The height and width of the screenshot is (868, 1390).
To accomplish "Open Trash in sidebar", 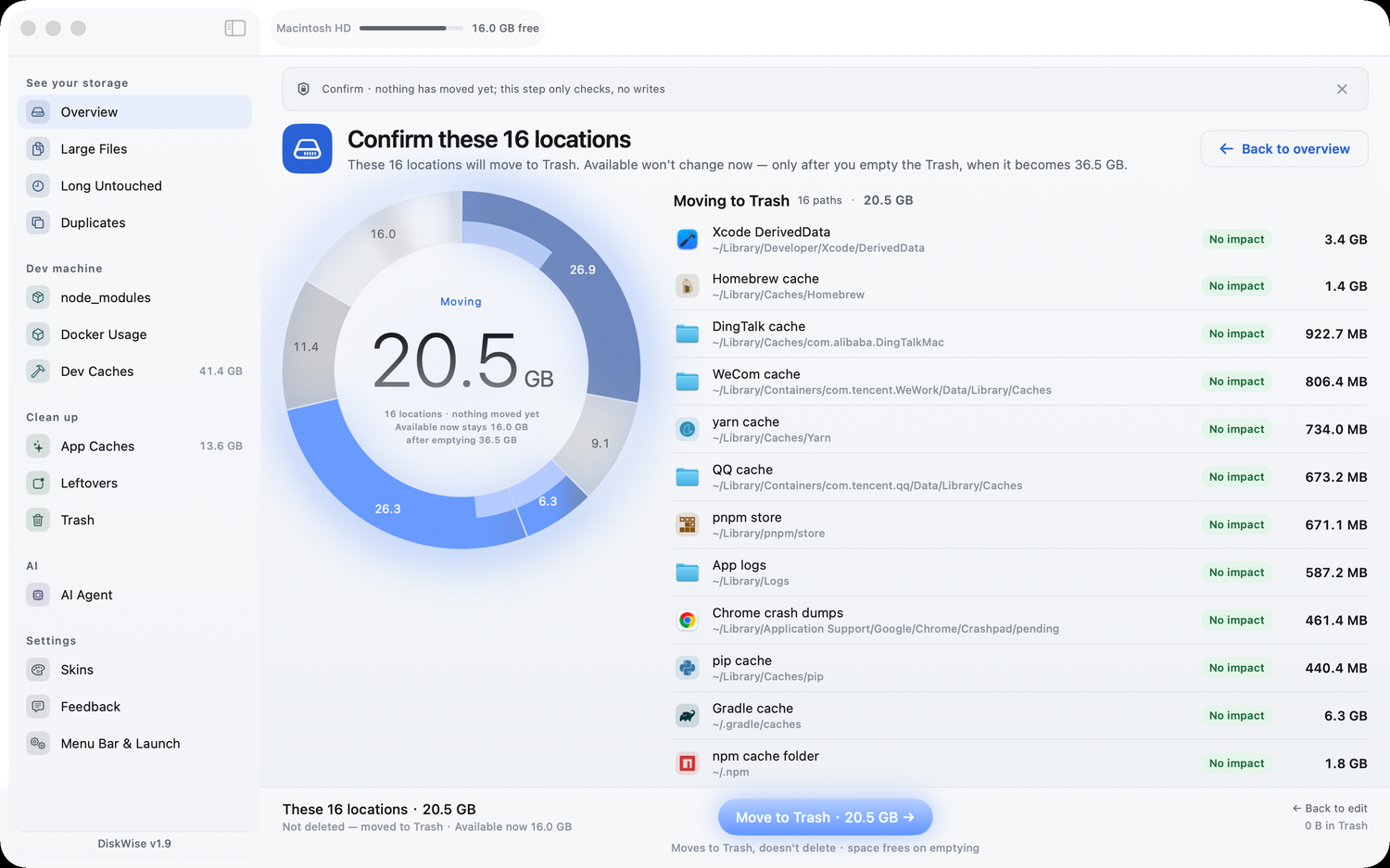I will 134,521.
